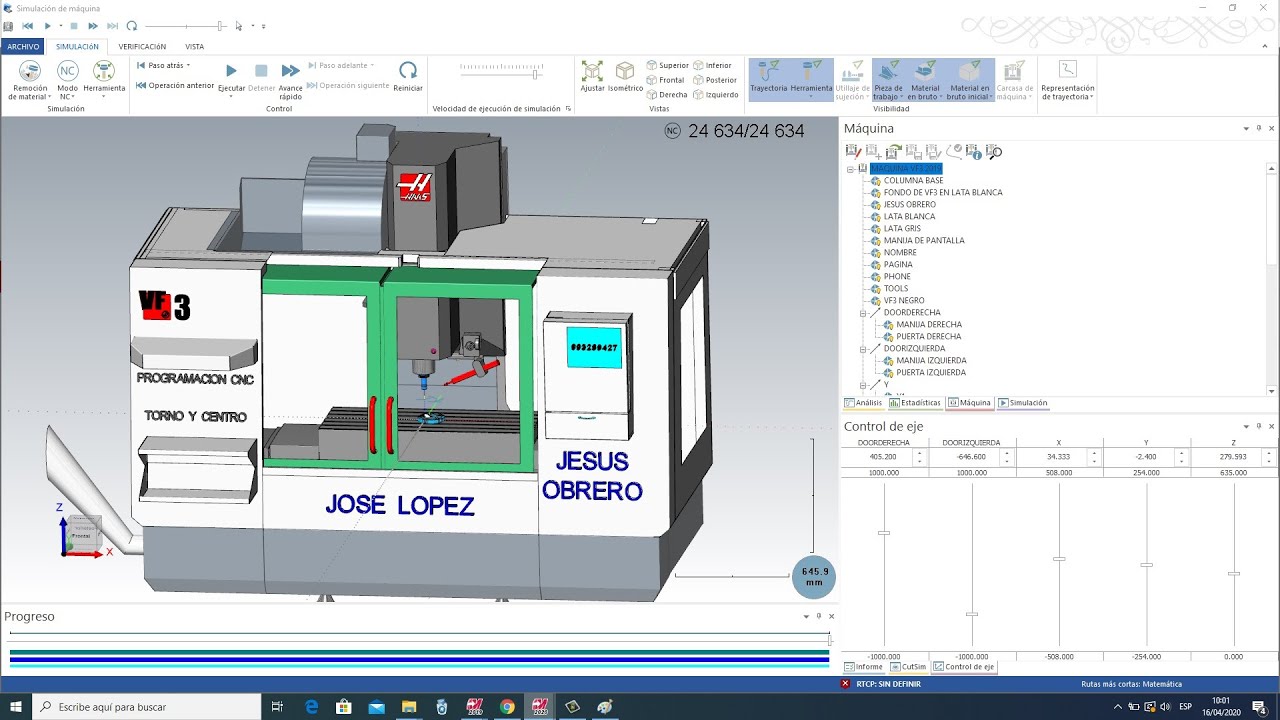Click play in the quick access toolbar
This screenshot has width=1280, height=720.
(47, 26)
